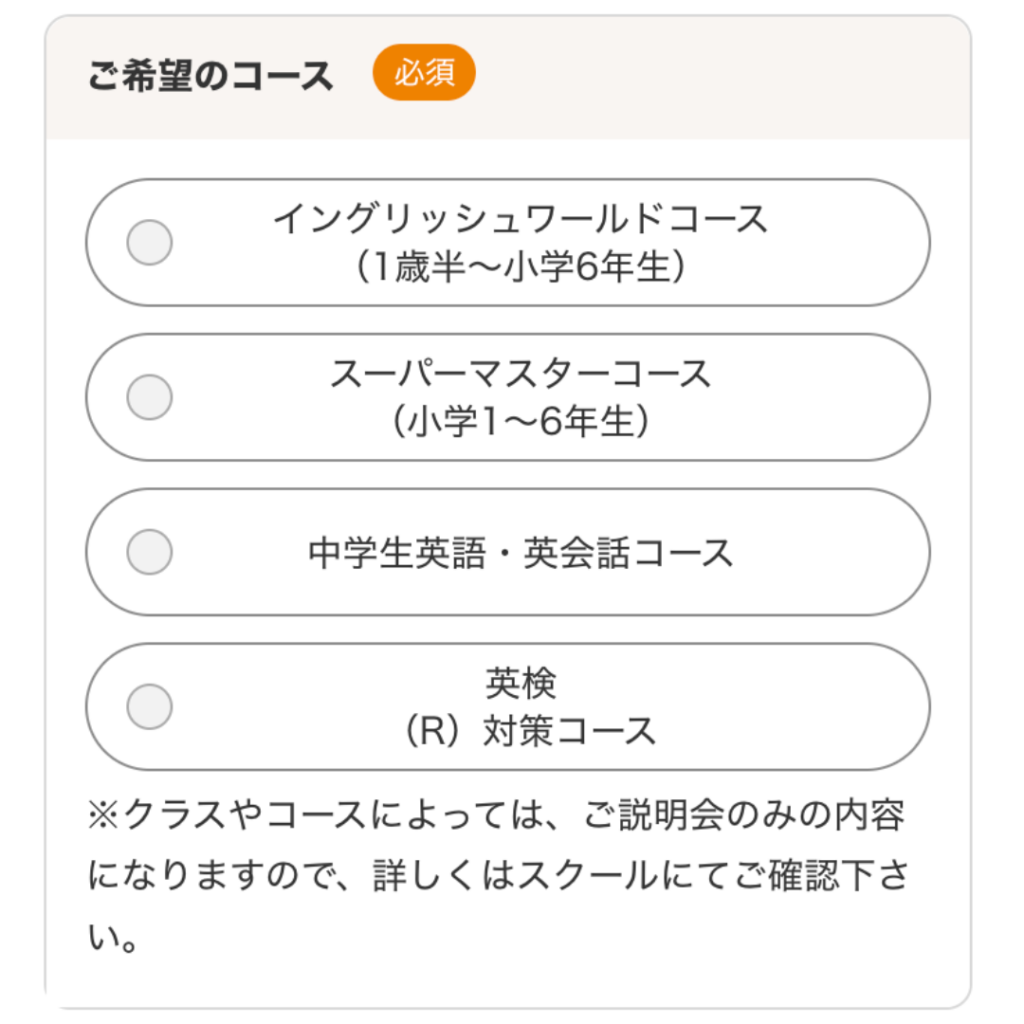Screen dimensions: 1024x1024
Task: Click the circle next to スーパーマスターコース
Action: pos(148,397)
